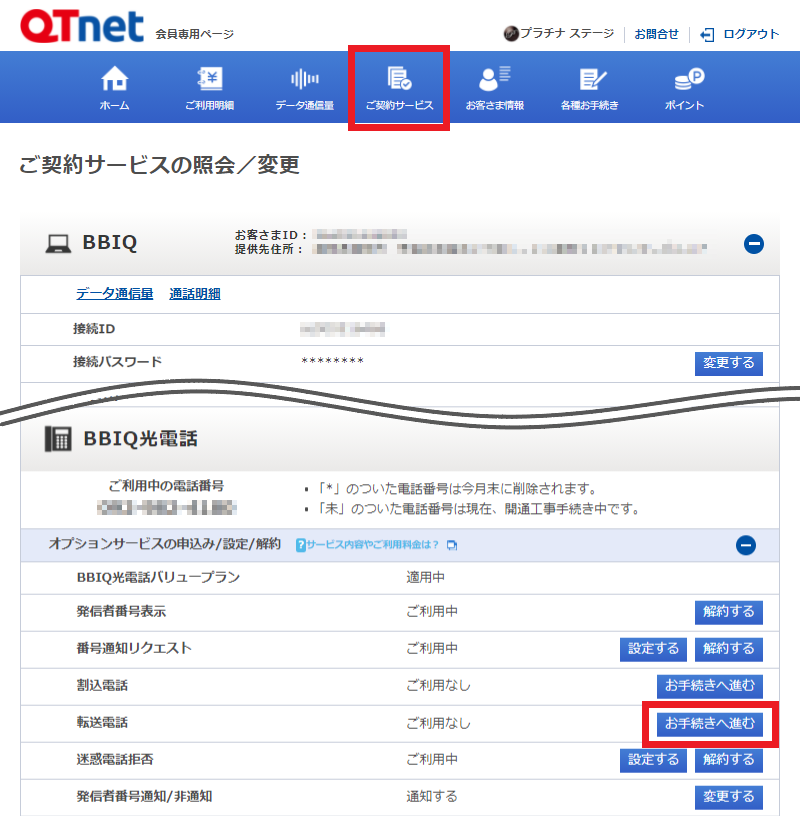Click 解約する for 迷惑電話拒否
Screen dimensions: 800x819
pyautogui.click(x=728, y=760)
